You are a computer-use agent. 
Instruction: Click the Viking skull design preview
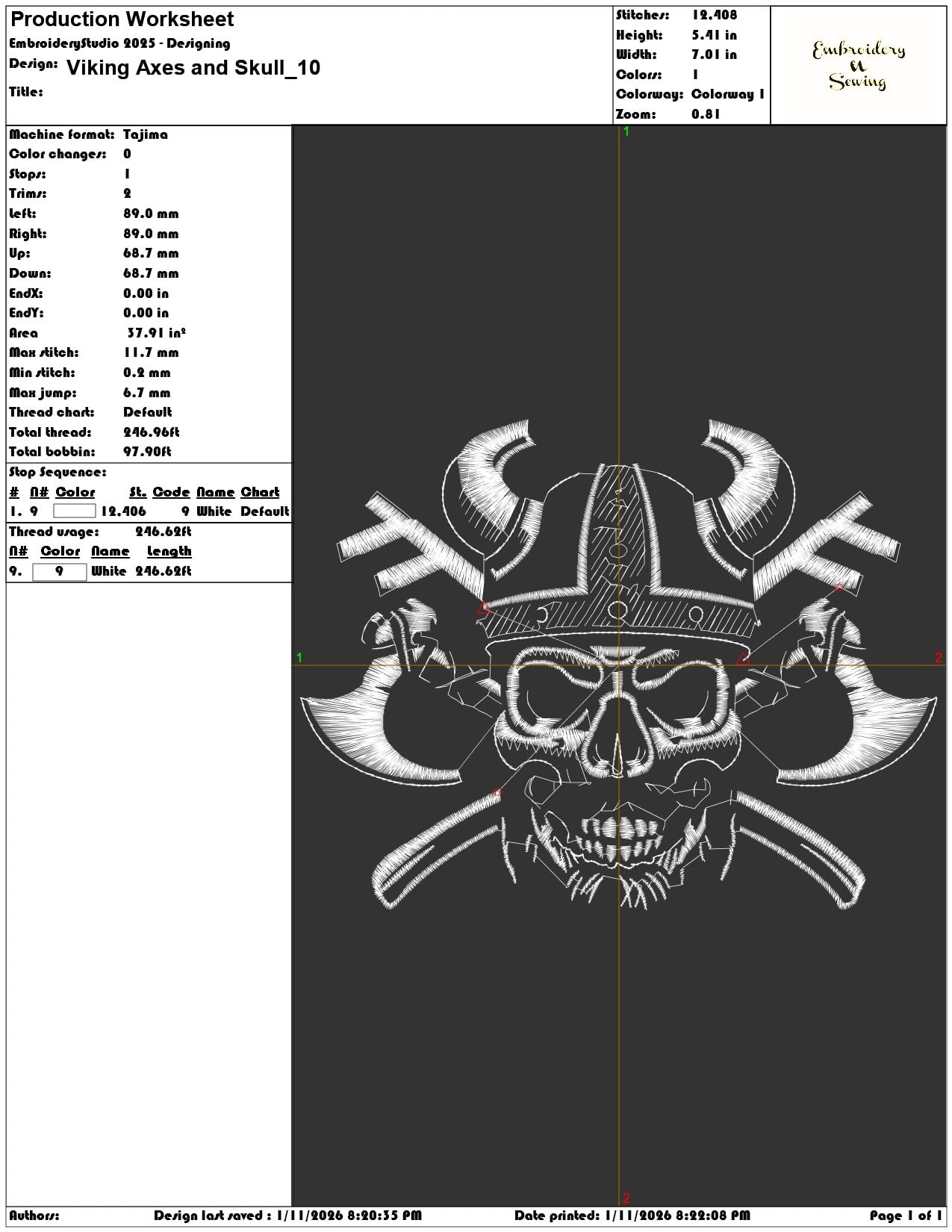(x=619, y=665)
